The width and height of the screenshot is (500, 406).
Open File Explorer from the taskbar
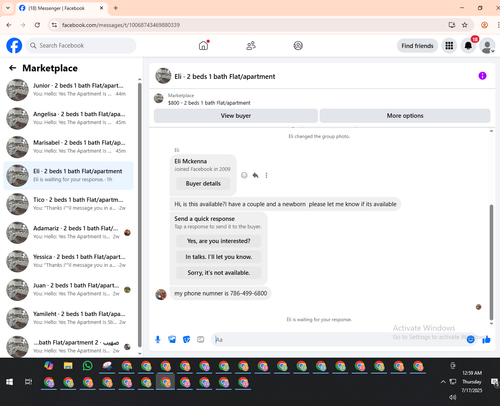coord(68,366)
